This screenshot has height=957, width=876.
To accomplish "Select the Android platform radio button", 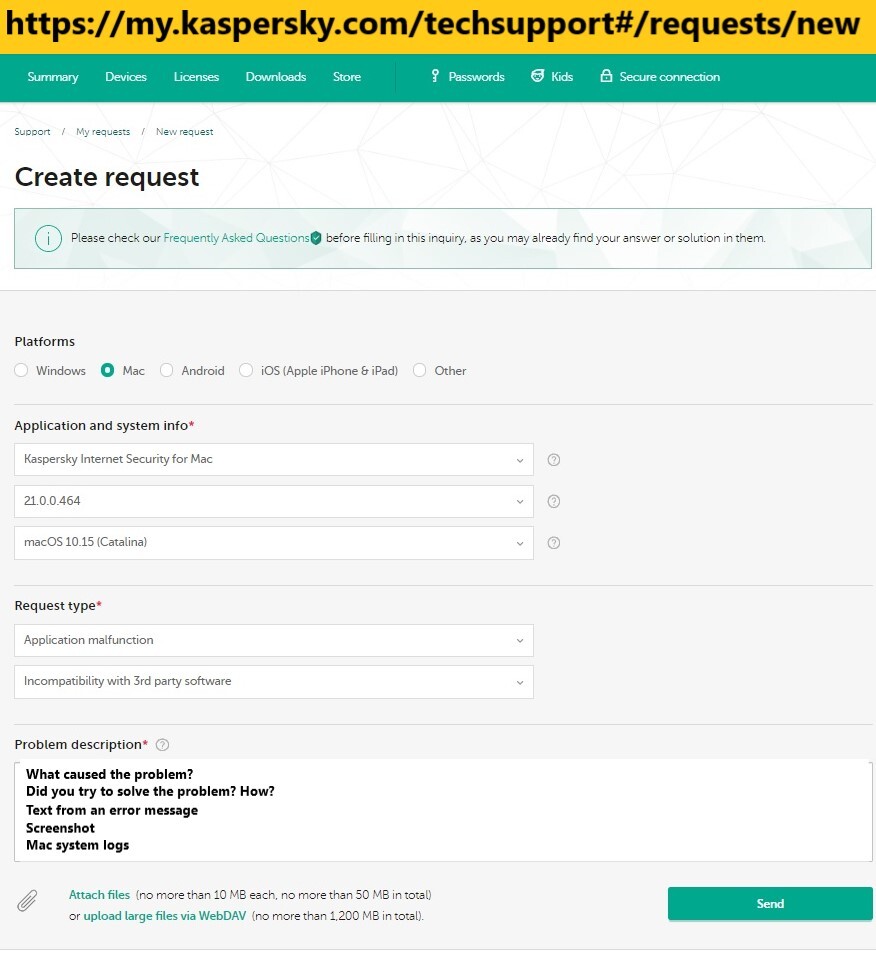I will [166, 370].
